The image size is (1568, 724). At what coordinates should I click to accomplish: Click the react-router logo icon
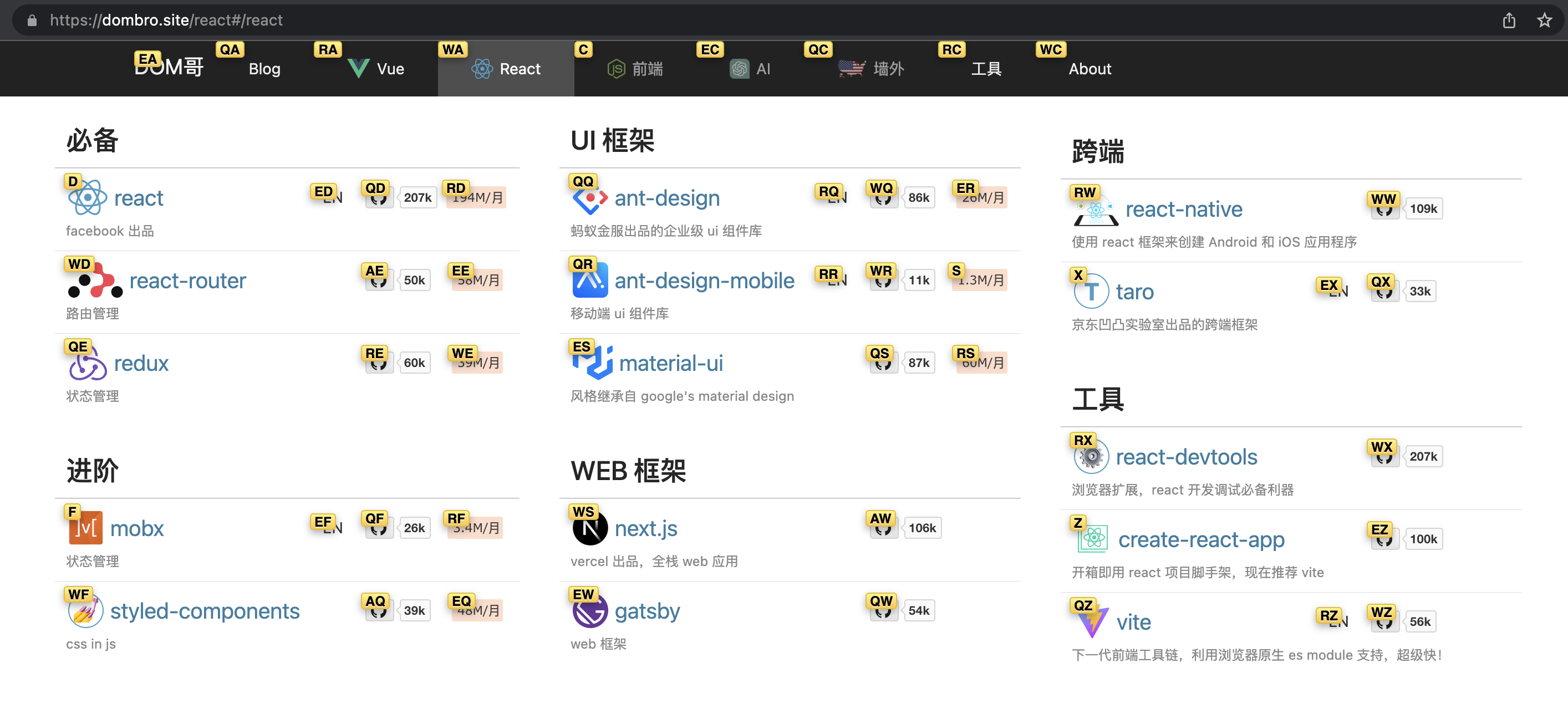95,281
